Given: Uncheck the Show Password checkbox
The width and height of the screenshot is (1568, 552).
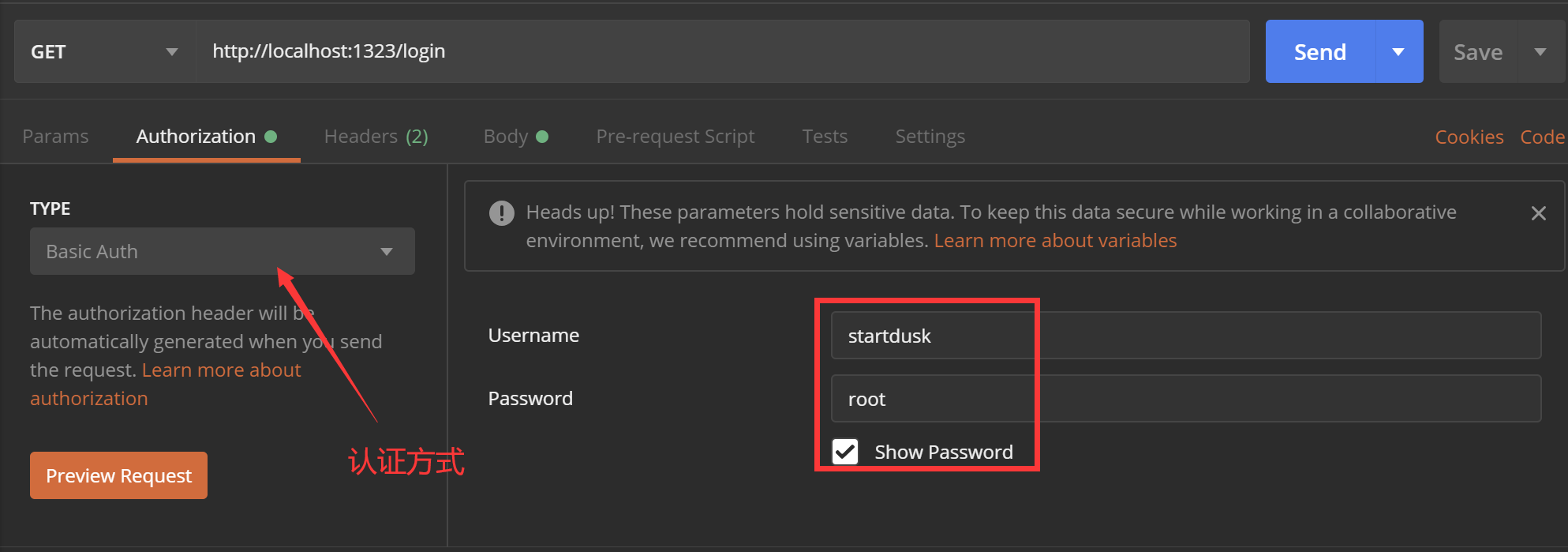Looking at the screenshot, I should coord(845,452).
